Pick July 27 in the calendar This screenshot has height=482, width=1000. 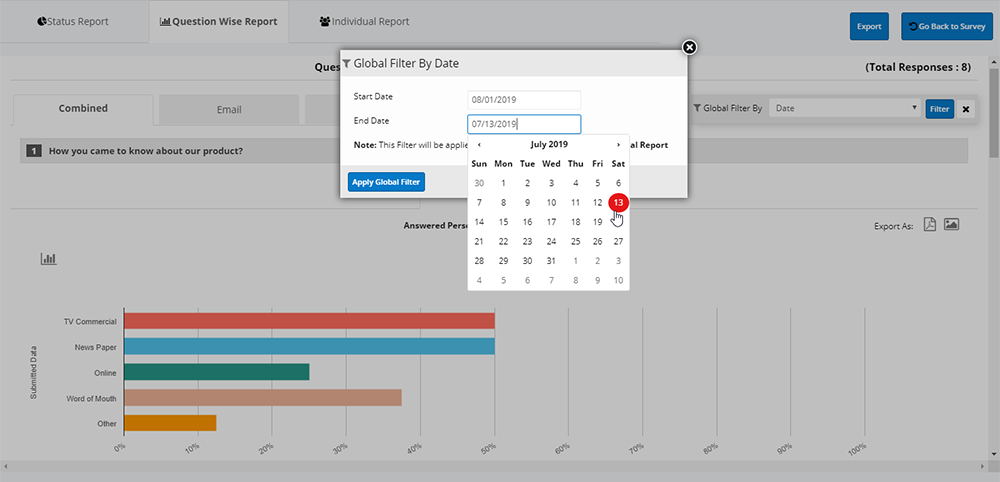click(618, 242)
